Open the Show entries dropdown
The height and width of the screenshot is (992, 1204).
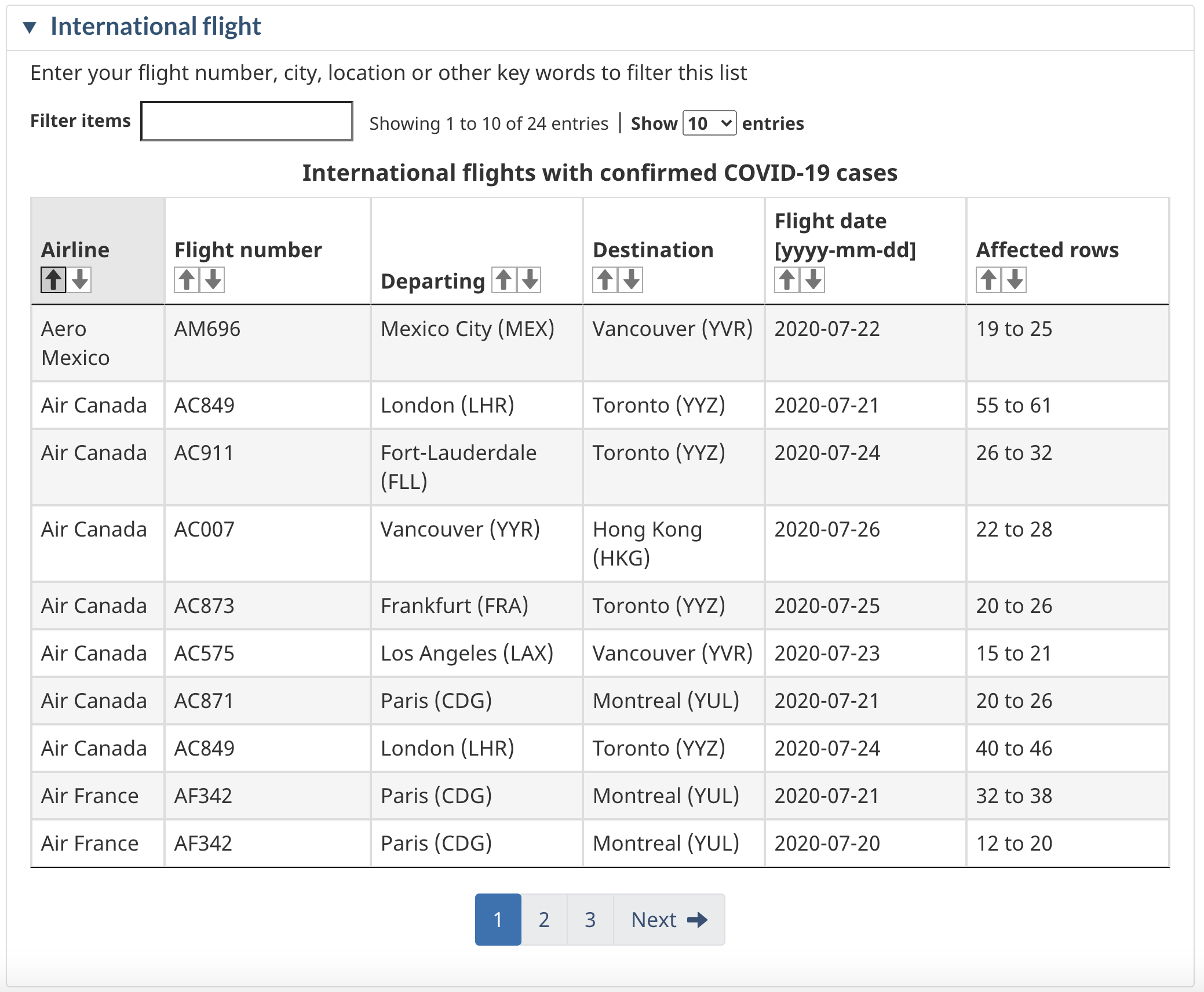709,123
